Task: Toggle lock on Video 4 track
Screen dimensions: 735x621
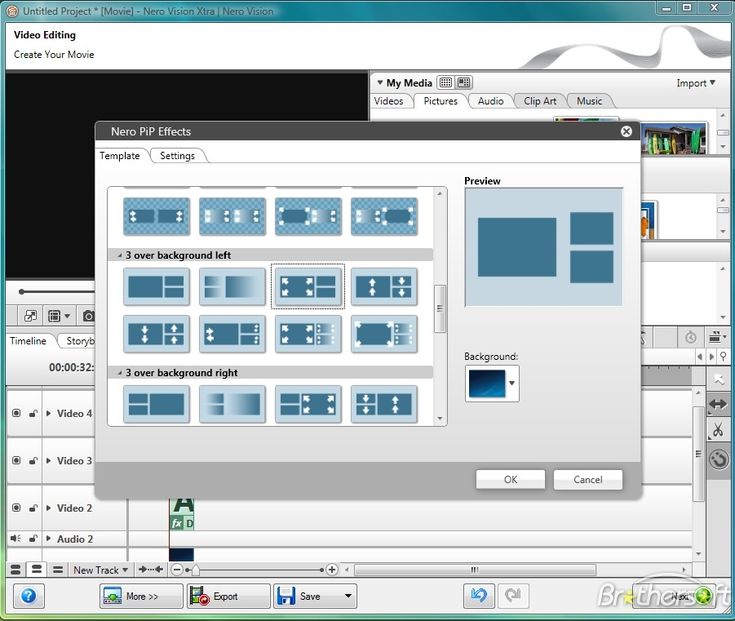Action: 33,413
